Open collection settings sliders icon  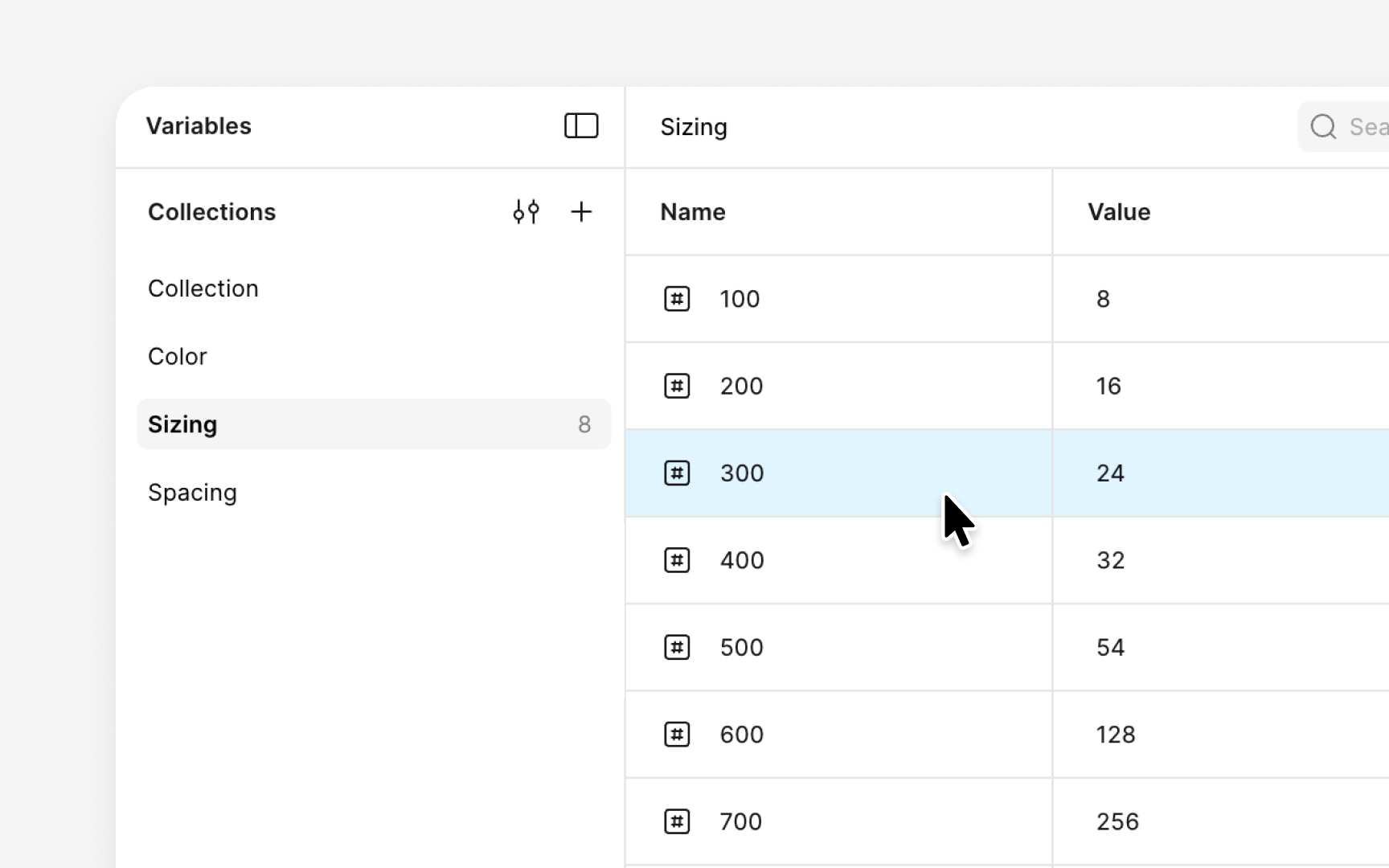coord(526,212)
